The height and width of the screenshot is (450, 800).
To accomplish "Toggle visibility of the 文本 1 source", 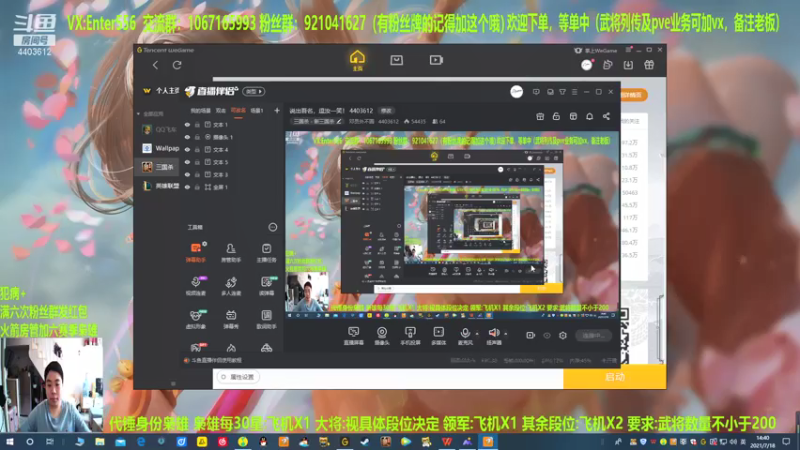I will (187, 124).
